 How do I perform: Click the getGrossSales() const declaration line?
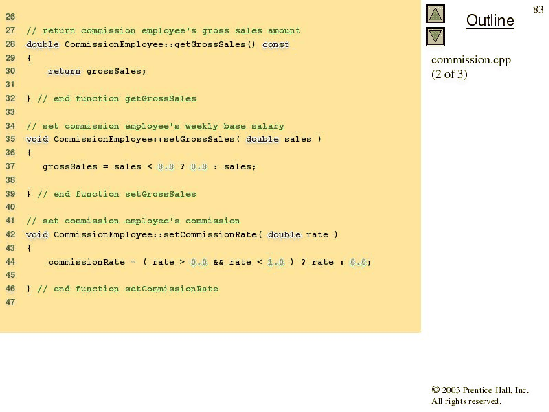coord(158,44)
